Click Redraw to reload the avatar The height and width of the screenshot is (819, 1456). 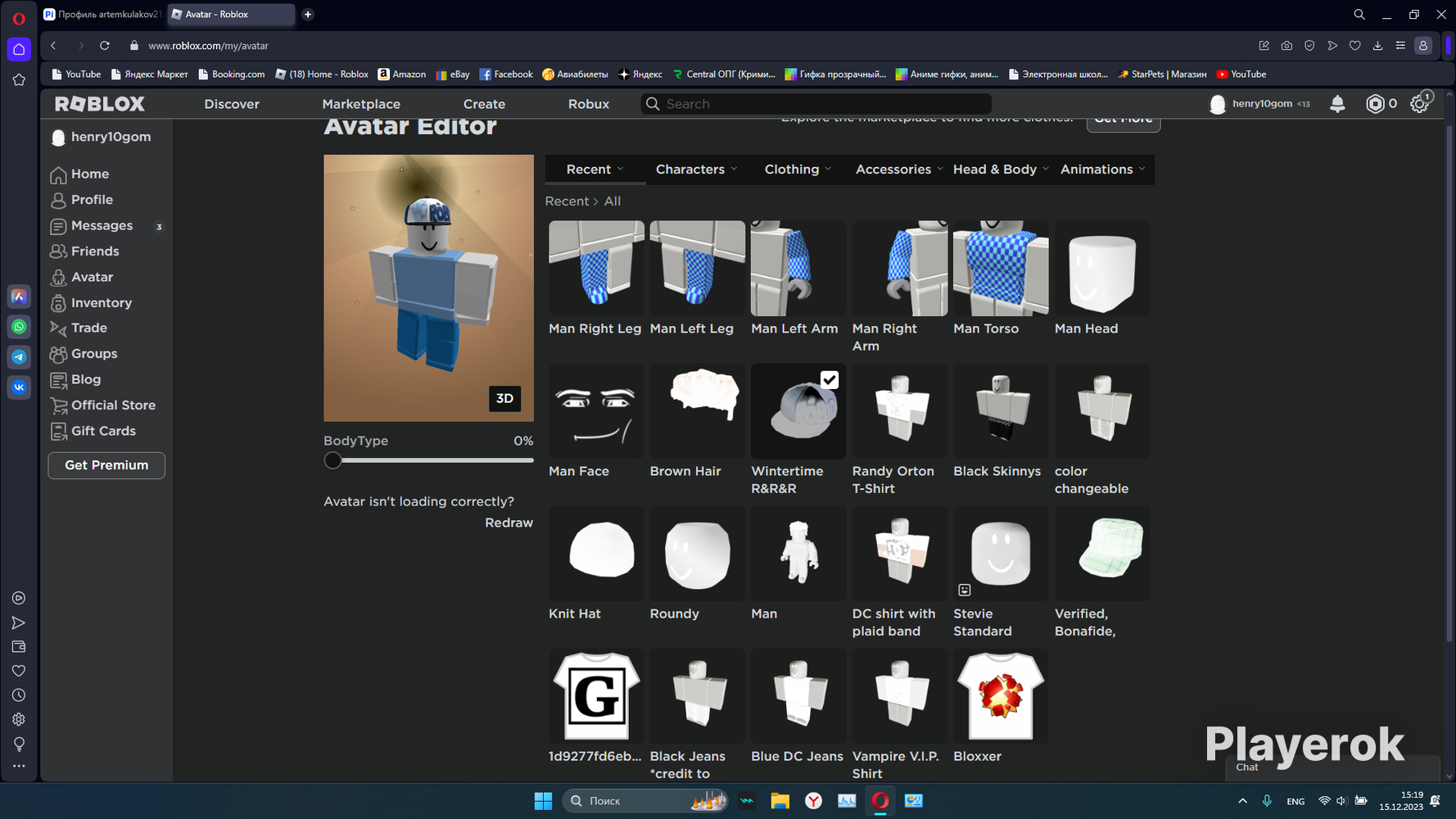pyautogui.click(x=509, y=523)
